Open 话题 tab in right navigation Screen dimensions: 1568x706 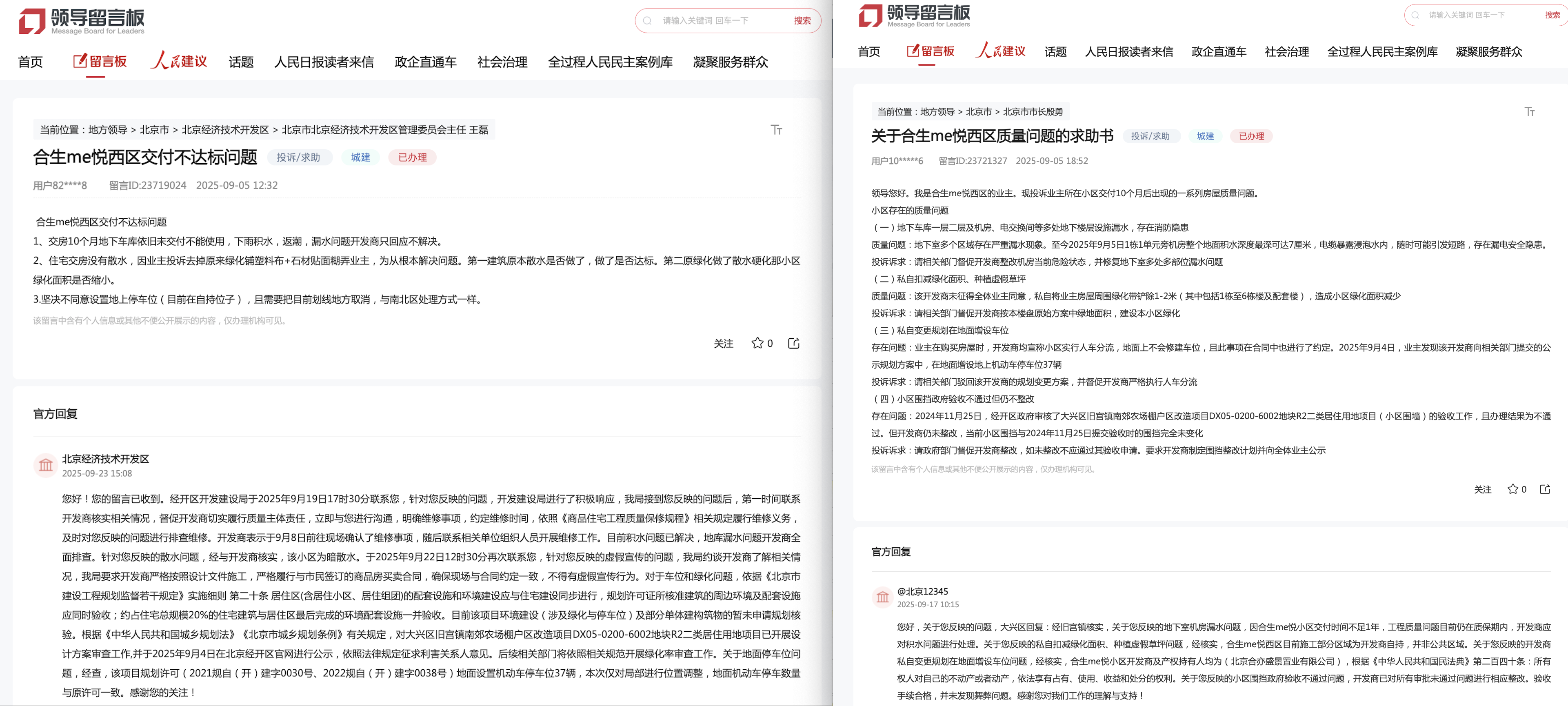click(1055, 52)
